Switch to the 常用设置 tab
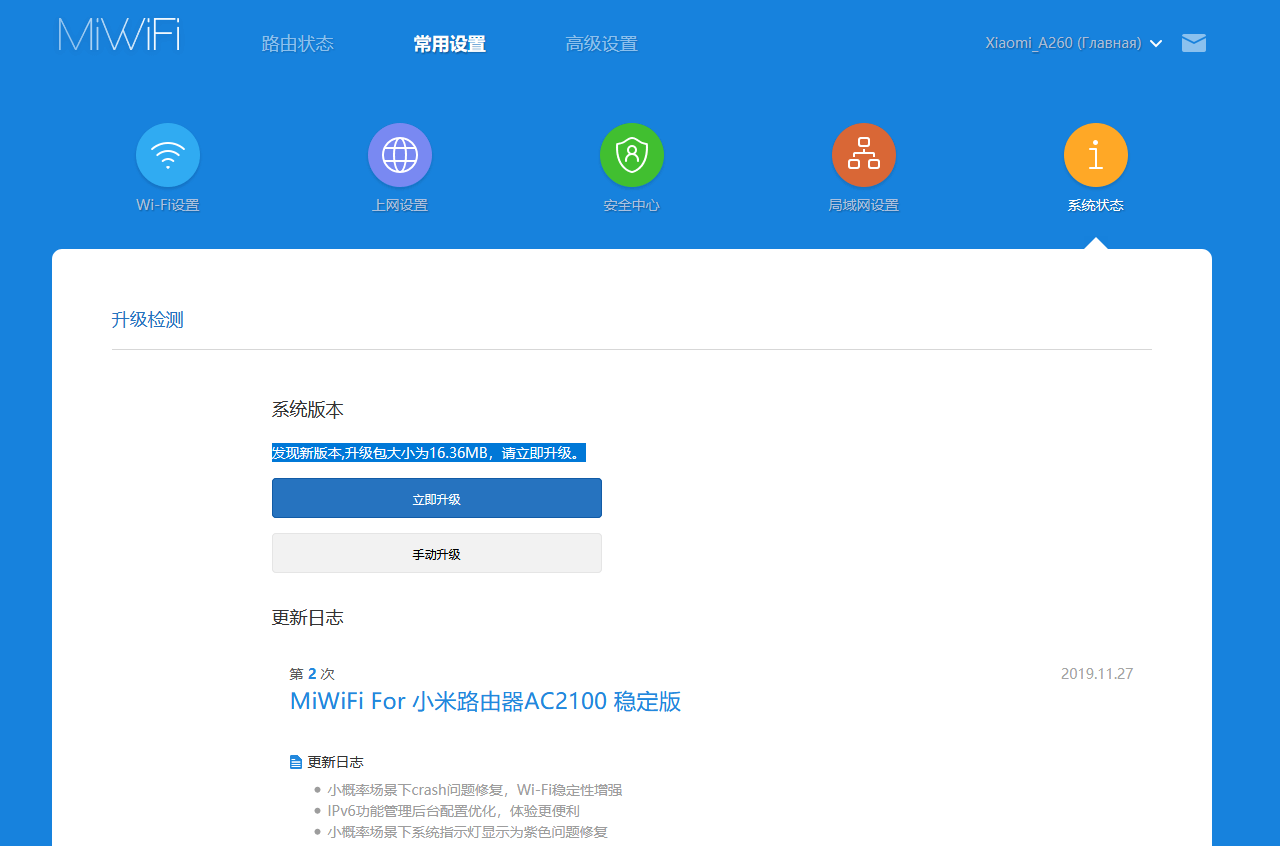Image resolution: width=1280 pixels, height=846 pixels. tap(449, 44)
